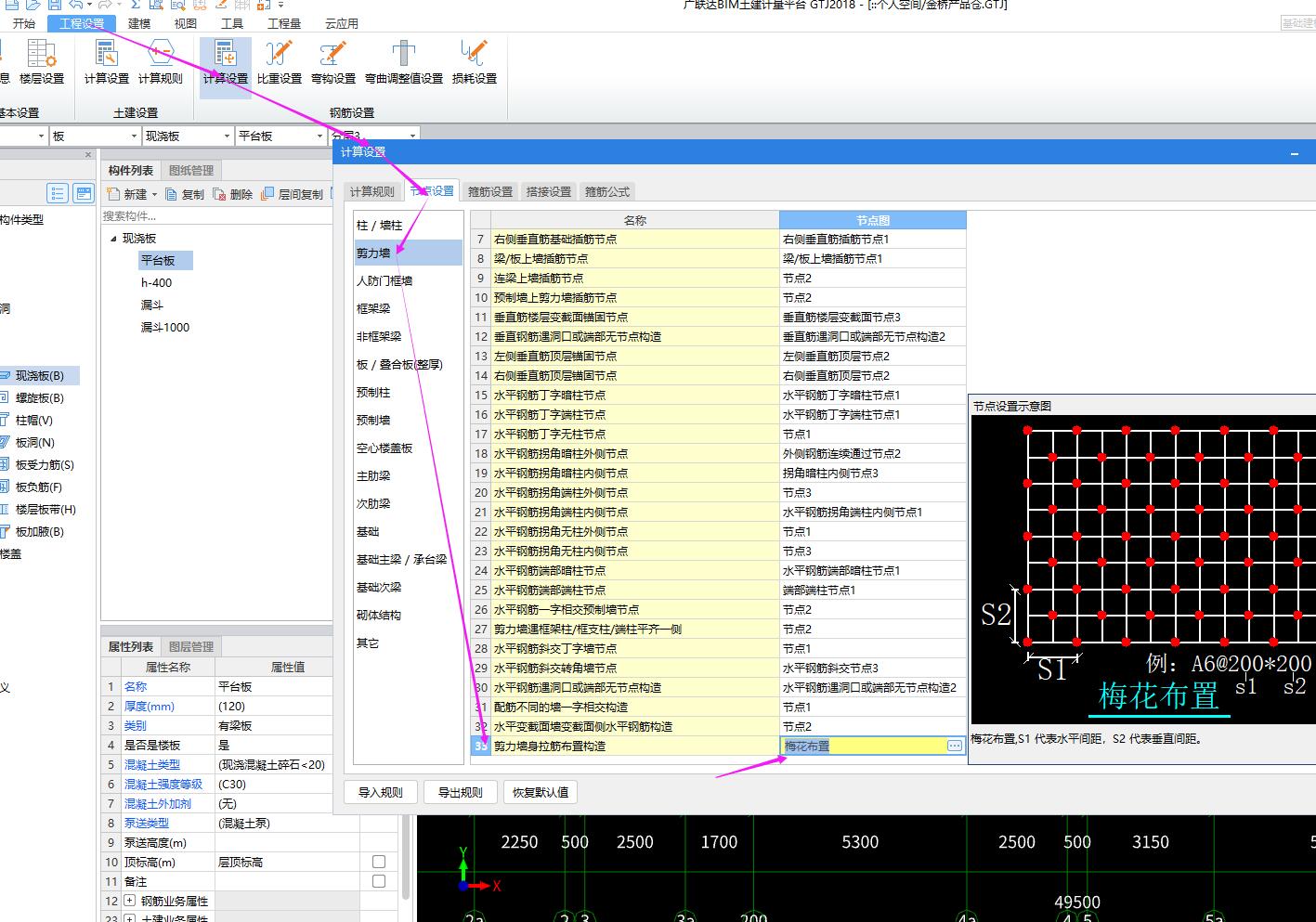Switch to 箍筋公式 tab in dialog
Viewport: 1316px width, 922px height.
(x=607, y=191)
